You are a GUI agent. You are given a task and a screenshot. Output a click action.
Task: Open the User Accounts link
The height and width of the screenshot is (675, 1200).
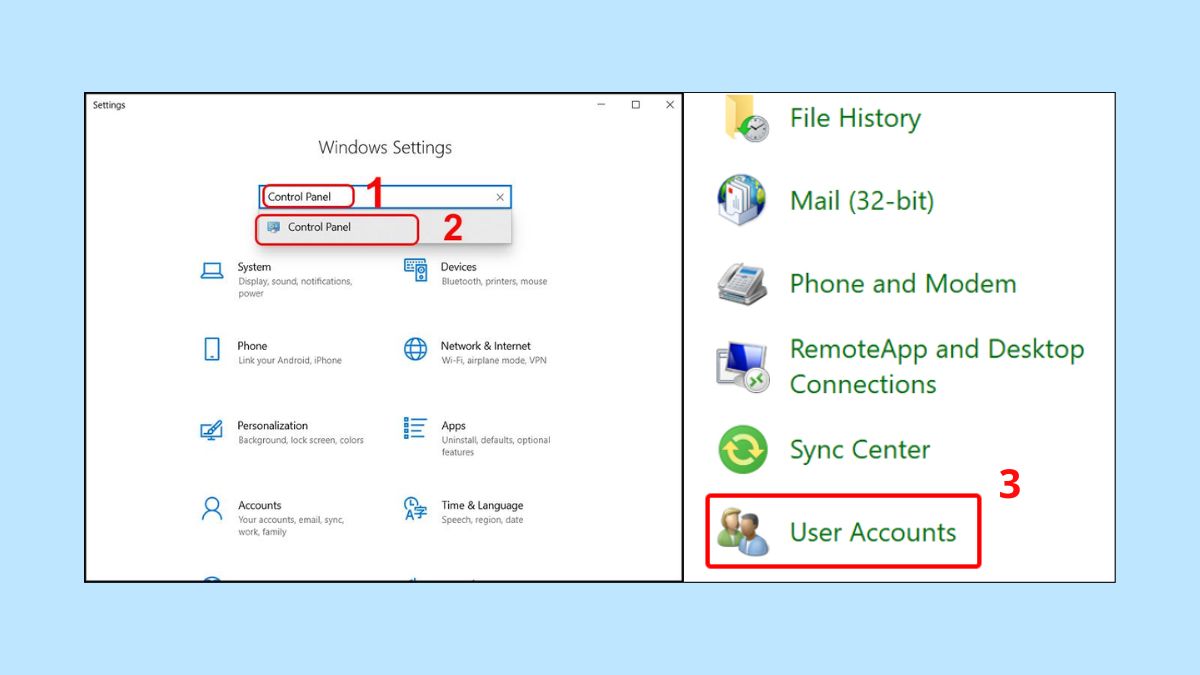[873, 532]
